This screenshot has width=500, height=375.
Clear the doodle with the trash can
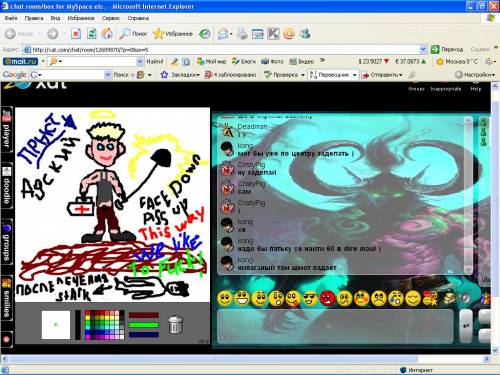pyautogui.click(x=175, y=324)
